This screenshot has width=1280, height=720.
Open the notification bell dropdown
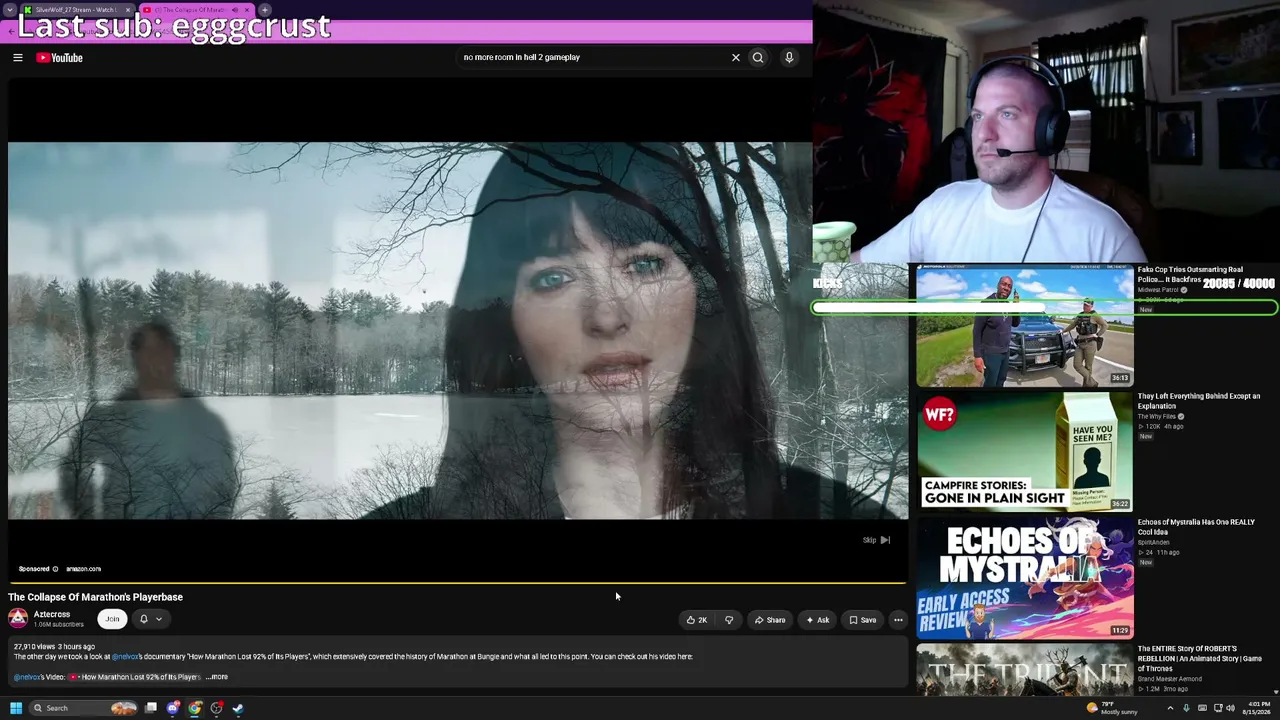pos(150,619)
